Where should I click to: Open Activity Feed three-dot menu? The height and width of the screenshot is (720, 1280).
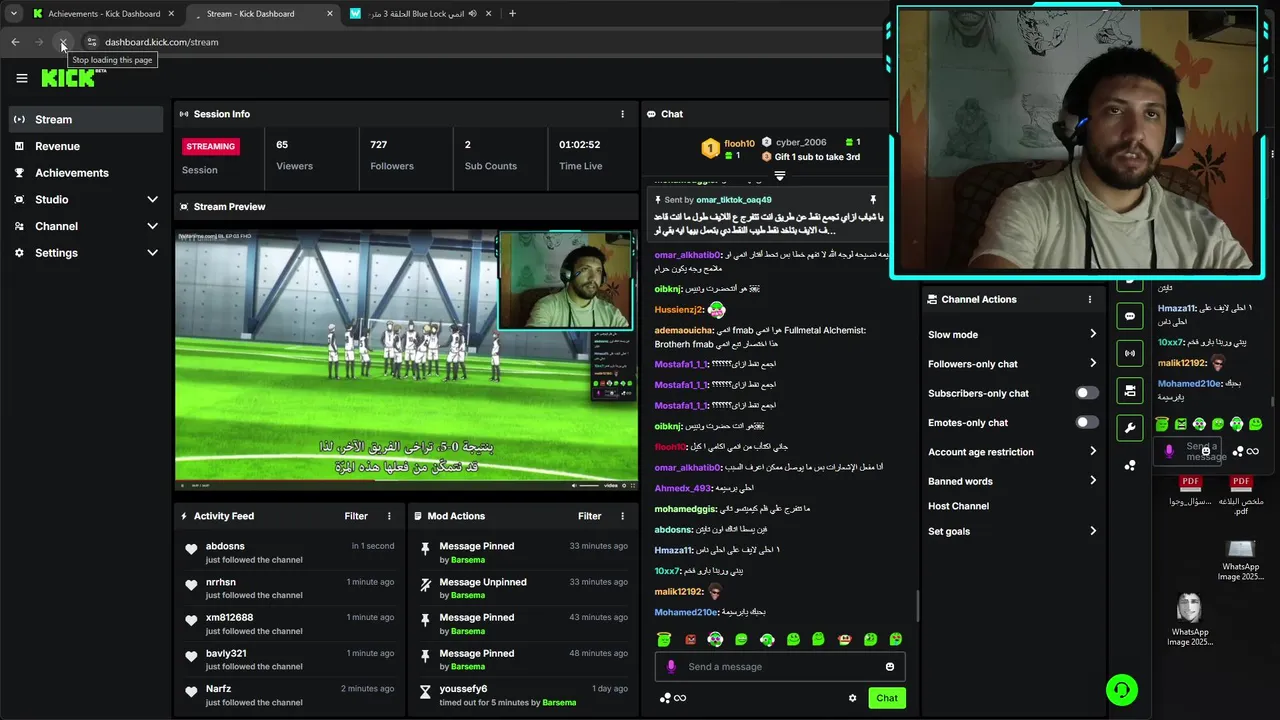pos(389,516)
